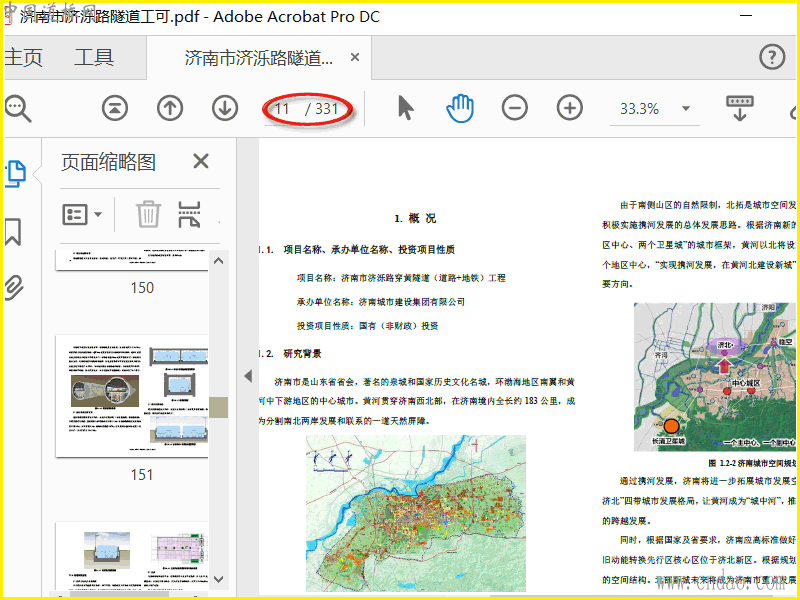Open the page thumbnails sidebar icon
Image resolution: width=800 pixels, height=600 pixels.
pos(15,174)
